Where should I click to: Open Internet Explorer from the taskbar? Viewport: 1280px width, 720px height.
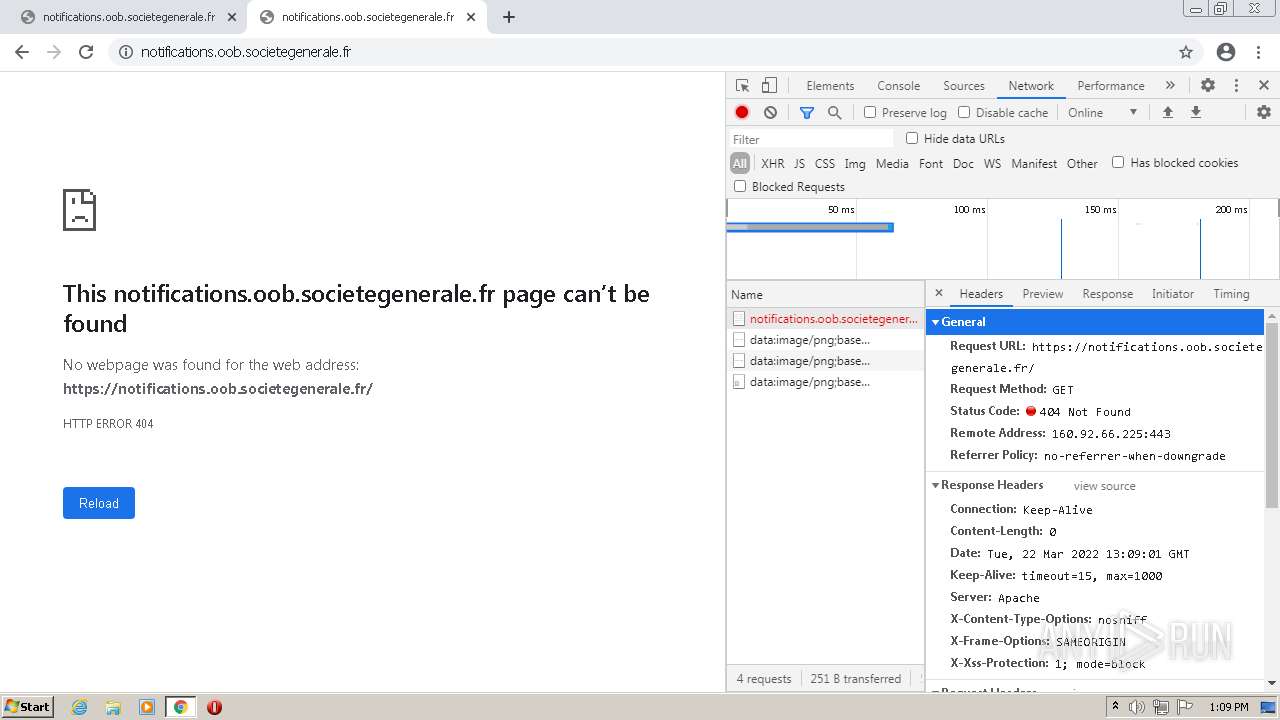pyautogui.click(x=79, y=707)
